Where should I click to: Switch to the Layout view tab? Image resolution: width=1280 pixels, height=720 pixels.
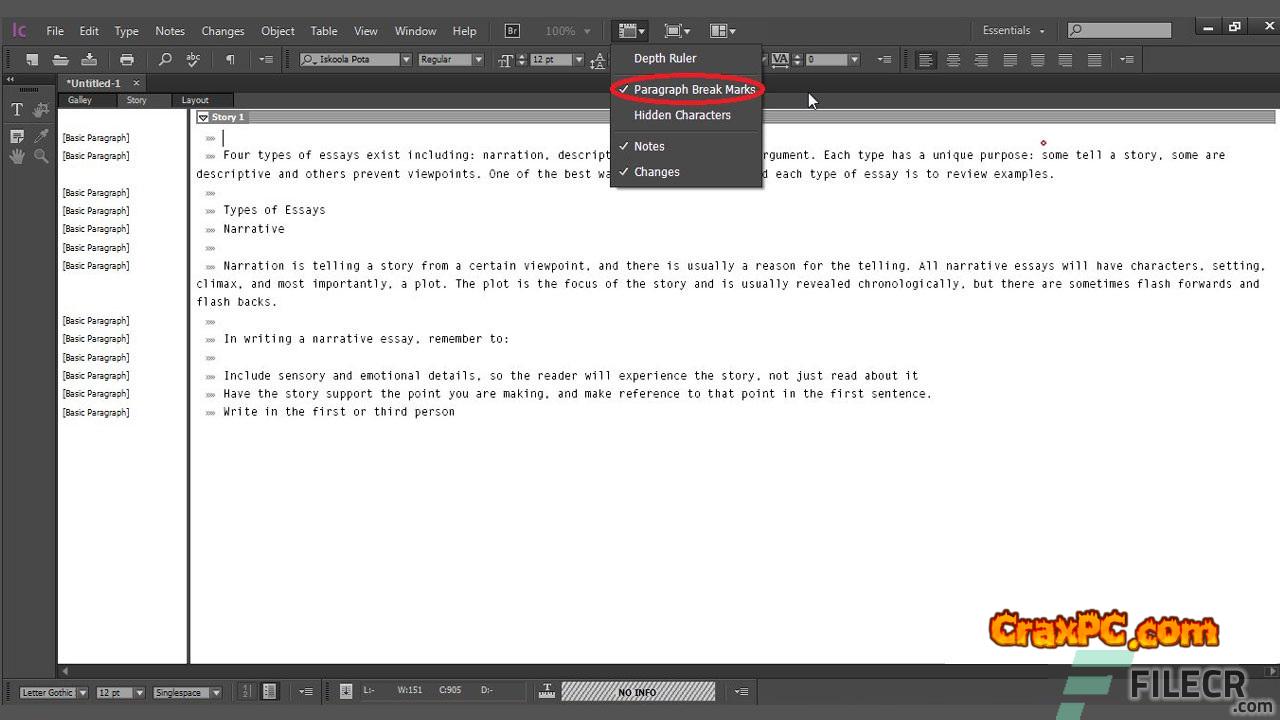pyautogui.click(x=195, y=100)
